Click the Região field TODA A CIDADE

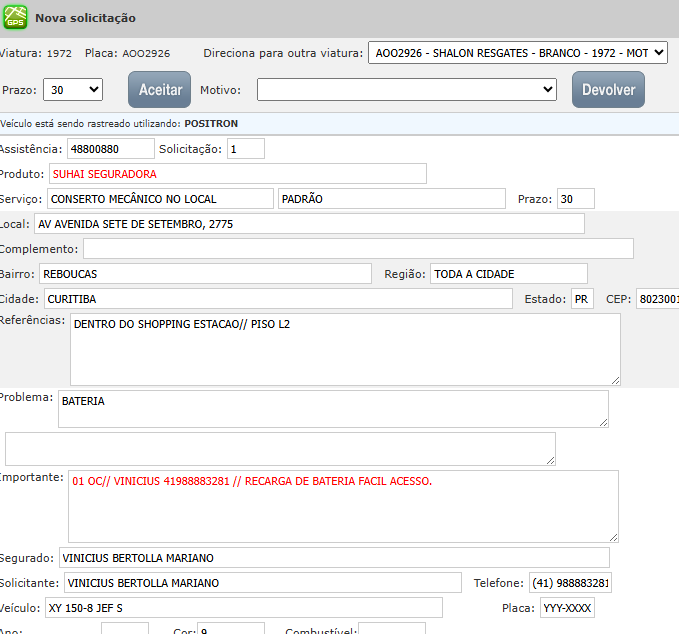point(509,274)
